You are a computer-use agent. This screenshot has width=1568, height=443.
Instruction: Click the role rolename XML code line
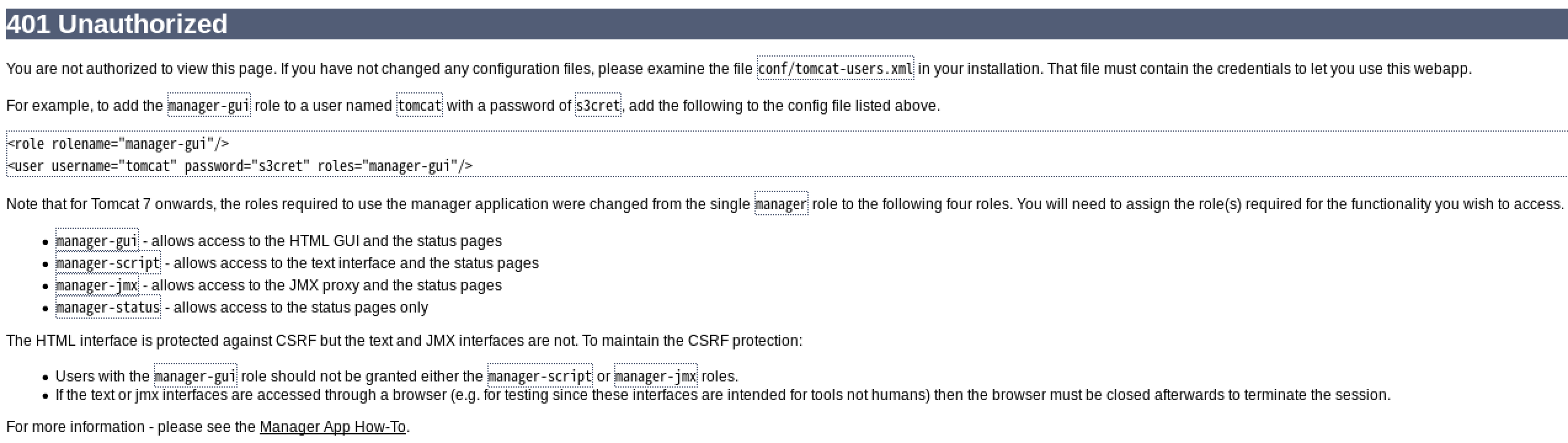[118, 144]
